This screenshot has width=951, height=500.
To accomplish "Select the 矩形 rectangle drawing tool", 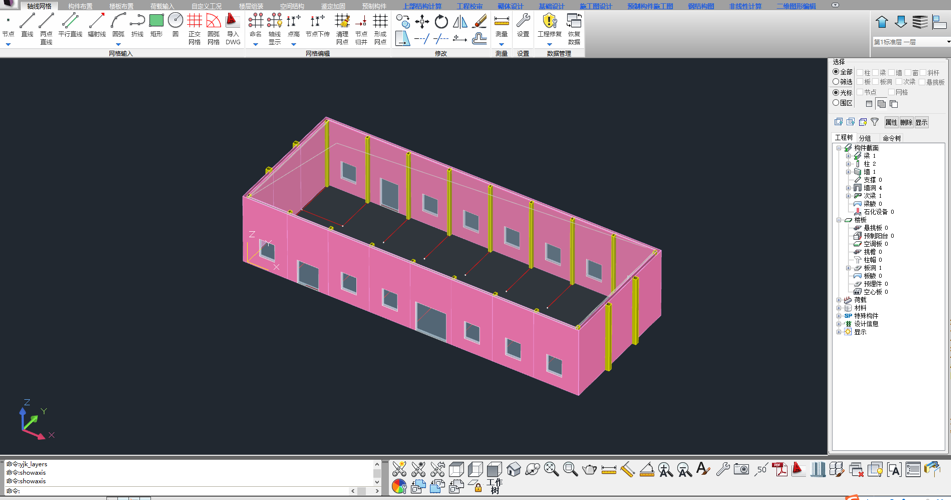I will coord(156,25).
